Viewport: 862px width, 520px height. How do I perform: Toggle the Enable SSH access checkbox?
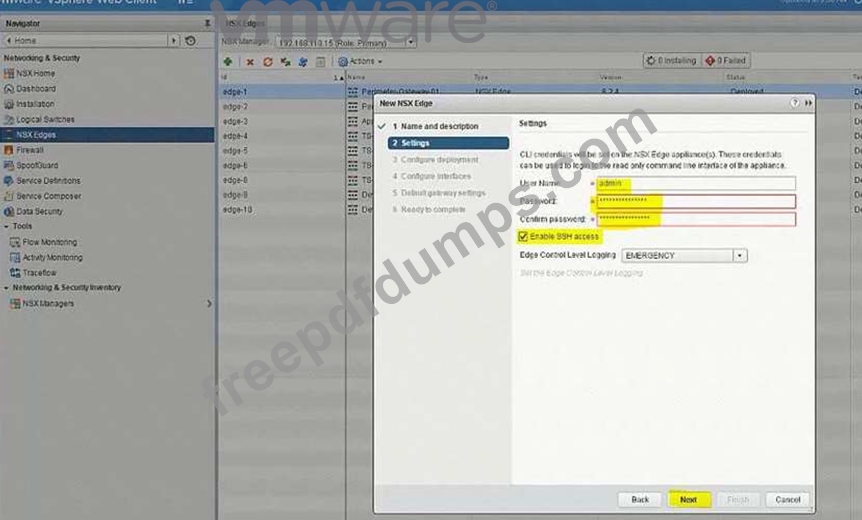523,236
